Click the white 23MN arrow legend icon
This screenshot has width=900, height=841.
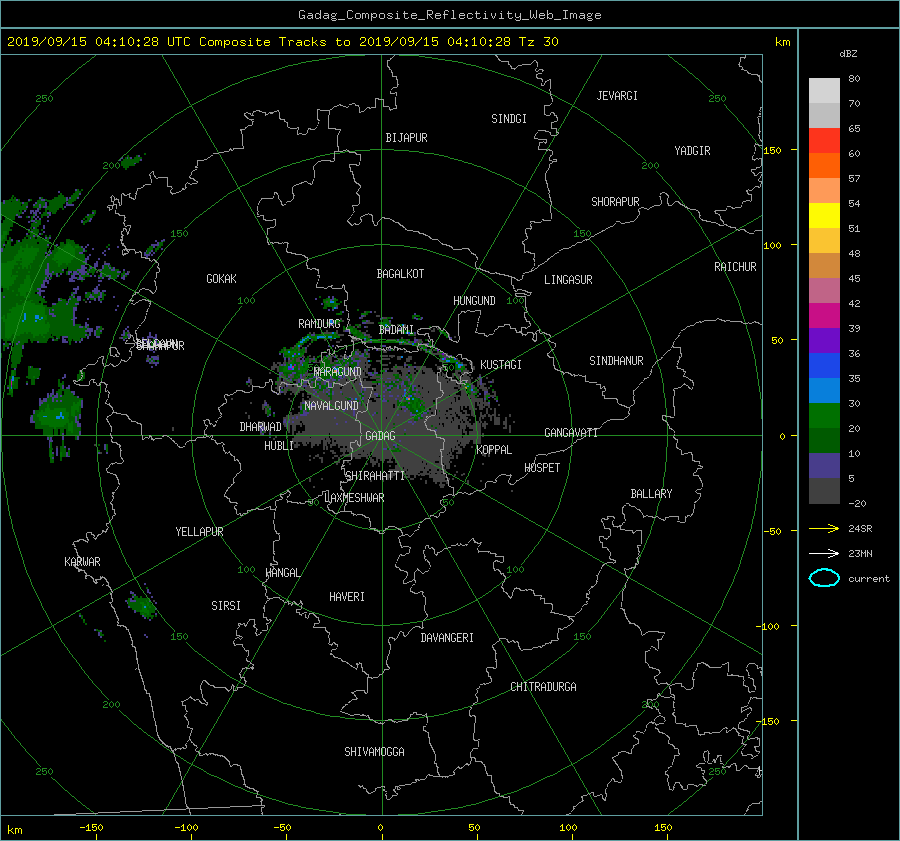click(824, 553)
